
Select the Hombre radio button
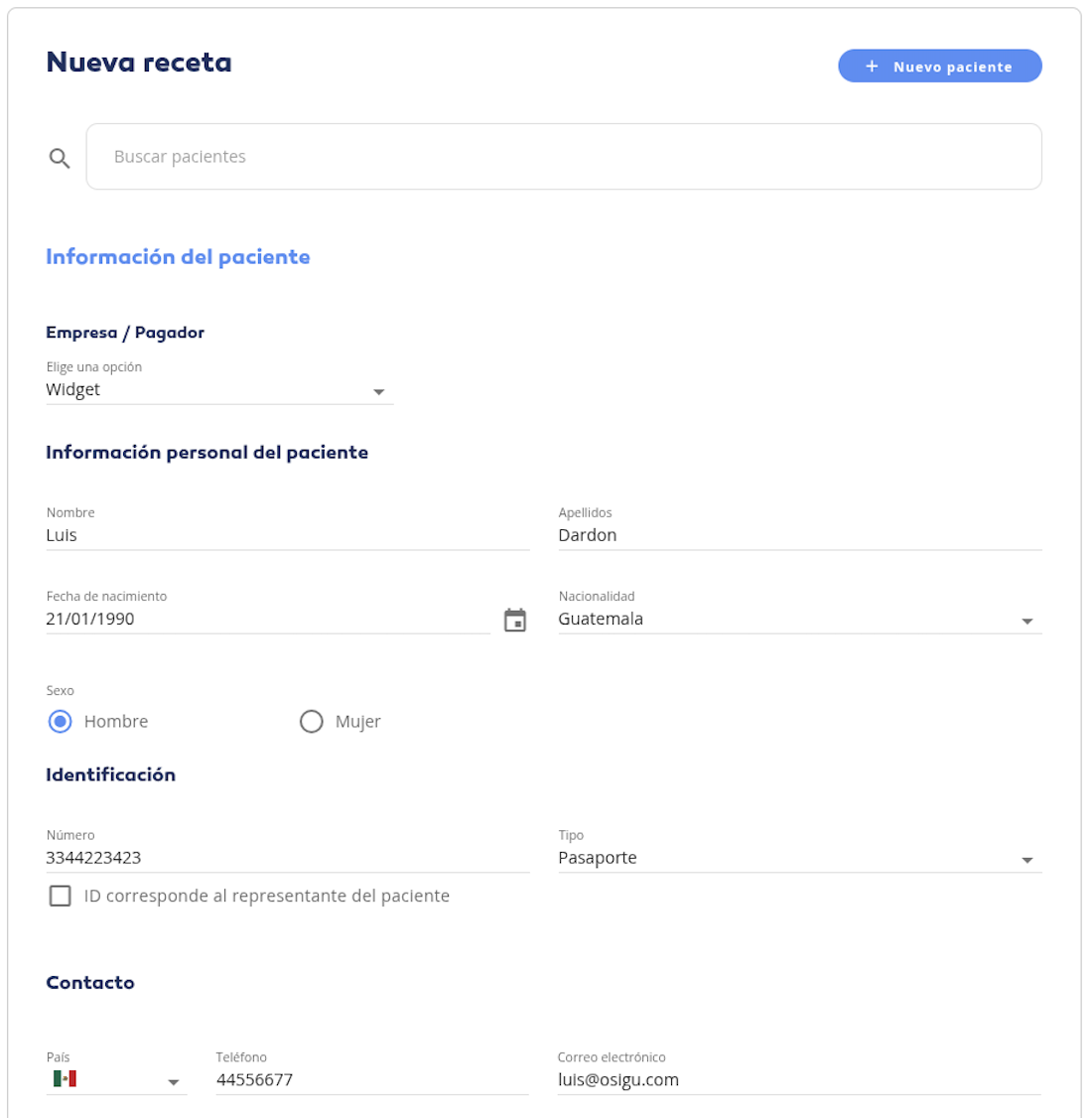pos(60,722)
